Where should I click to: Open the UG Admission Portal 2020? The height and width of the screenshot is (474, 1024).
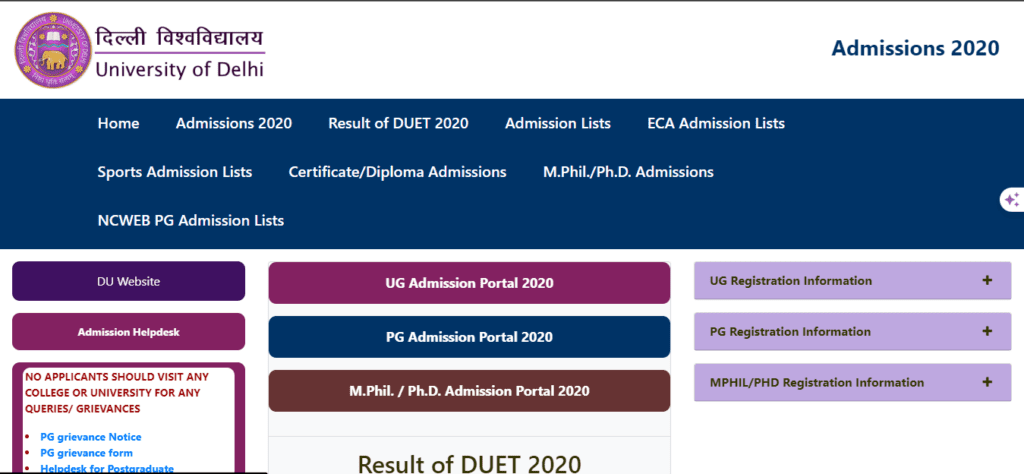click(x=469, y=283)
